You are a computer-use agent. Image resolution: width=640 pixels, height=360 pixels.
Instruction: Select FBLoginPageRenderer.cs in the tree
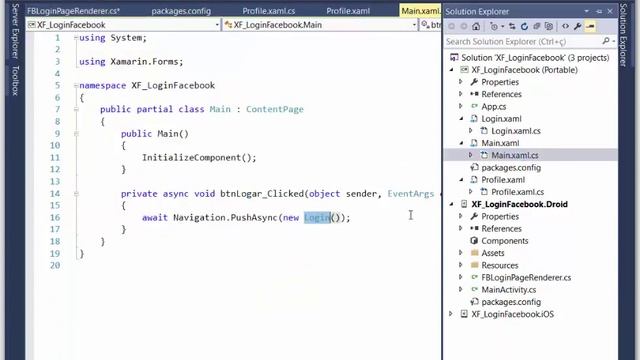(526, 278)
